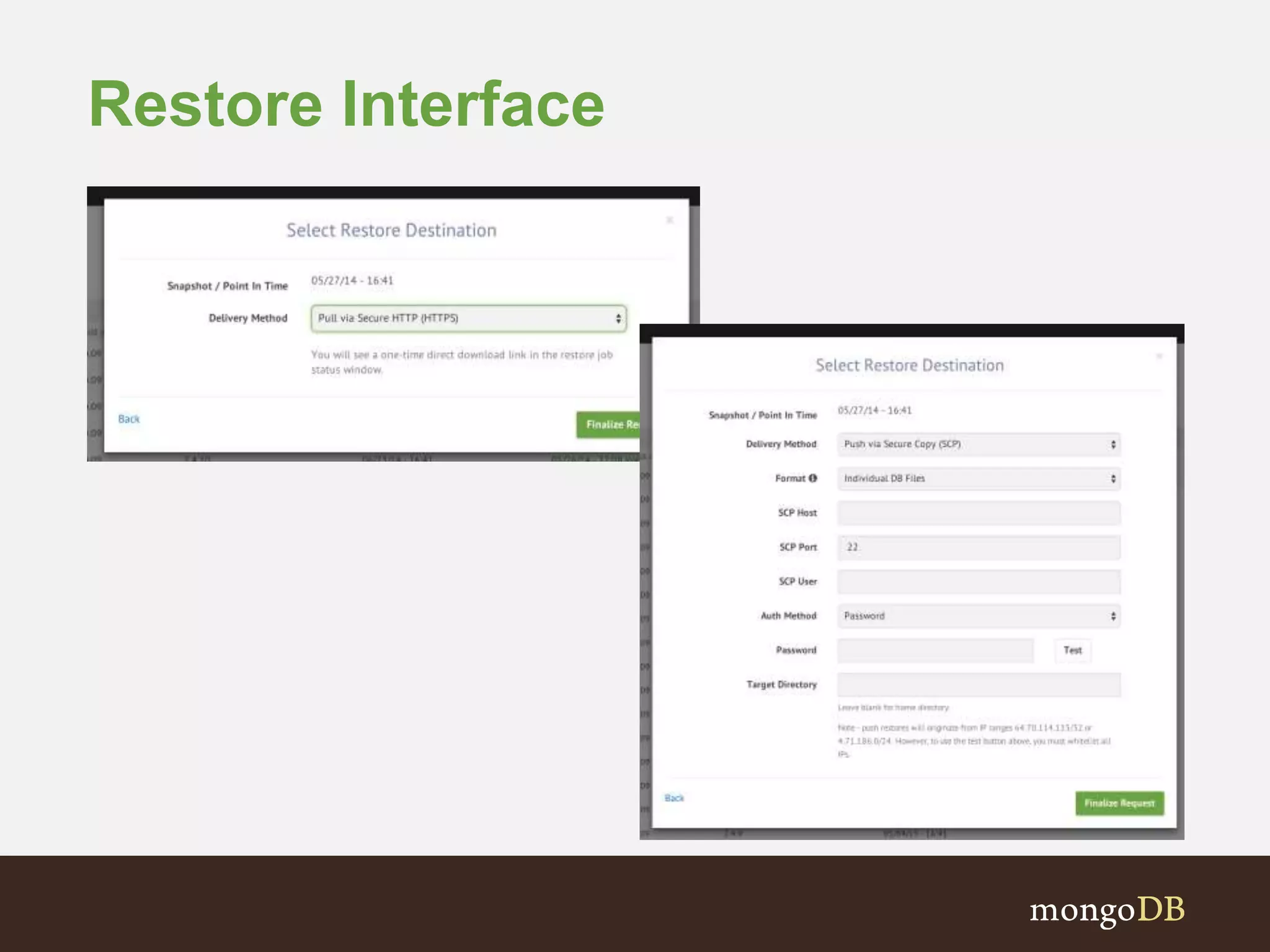The height and width of the screenshot is (952, 1270).
Task: Open Delivery Method dropdown showing Pull via HTTPS
Action: 469,318
